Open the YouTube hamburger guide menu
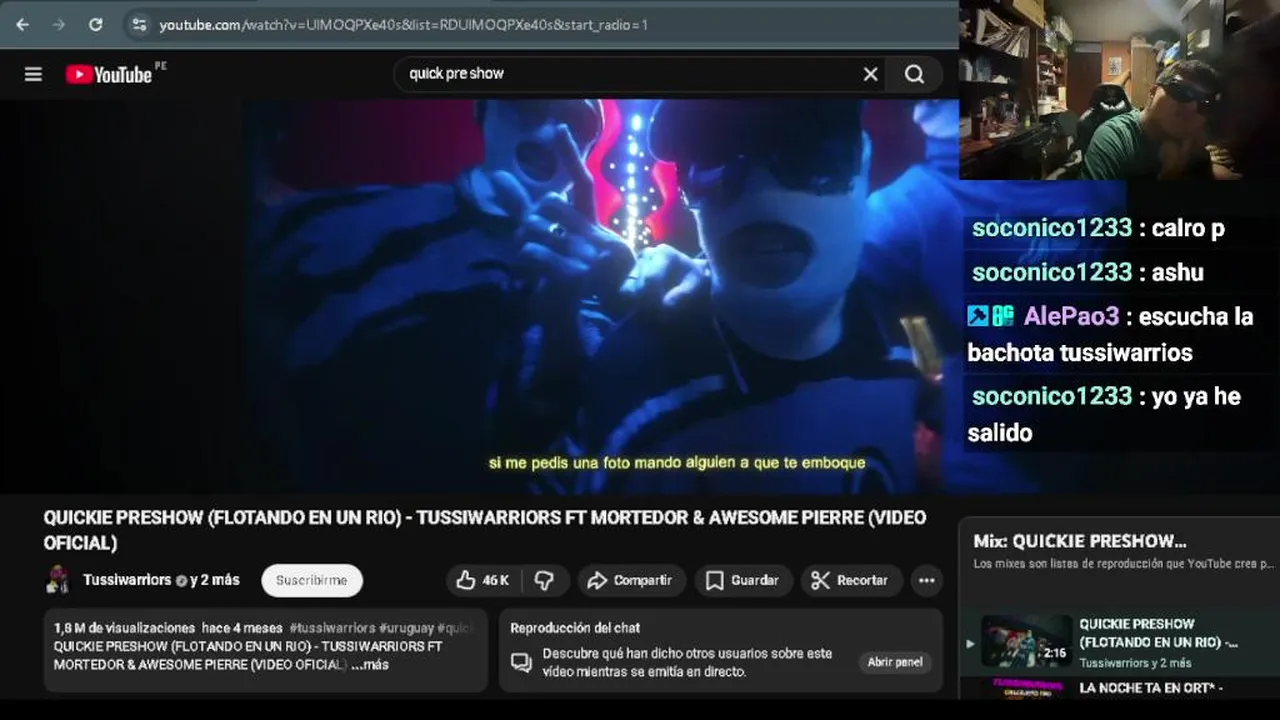Image resolution: width=1280 pixels, height=720 pixels. coord(33,74)
